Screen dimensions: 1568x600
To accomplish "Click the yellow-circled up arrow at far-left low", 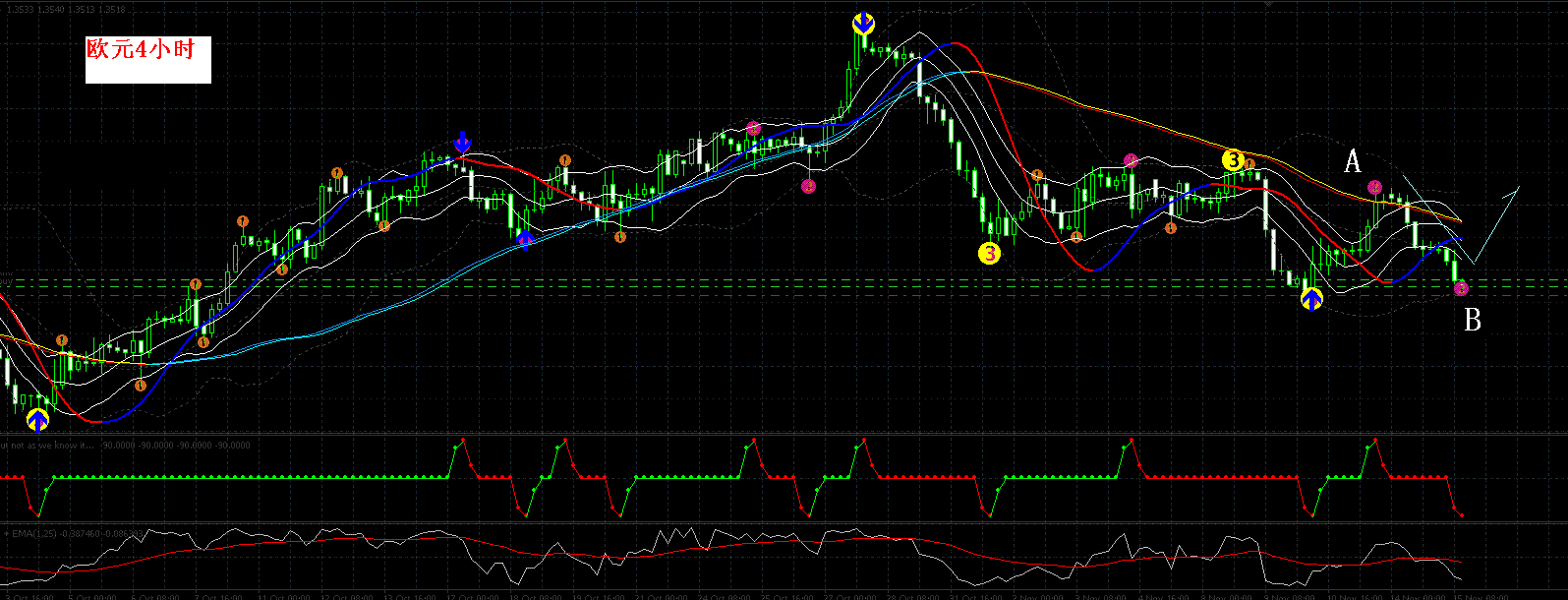I will [37, 420].
